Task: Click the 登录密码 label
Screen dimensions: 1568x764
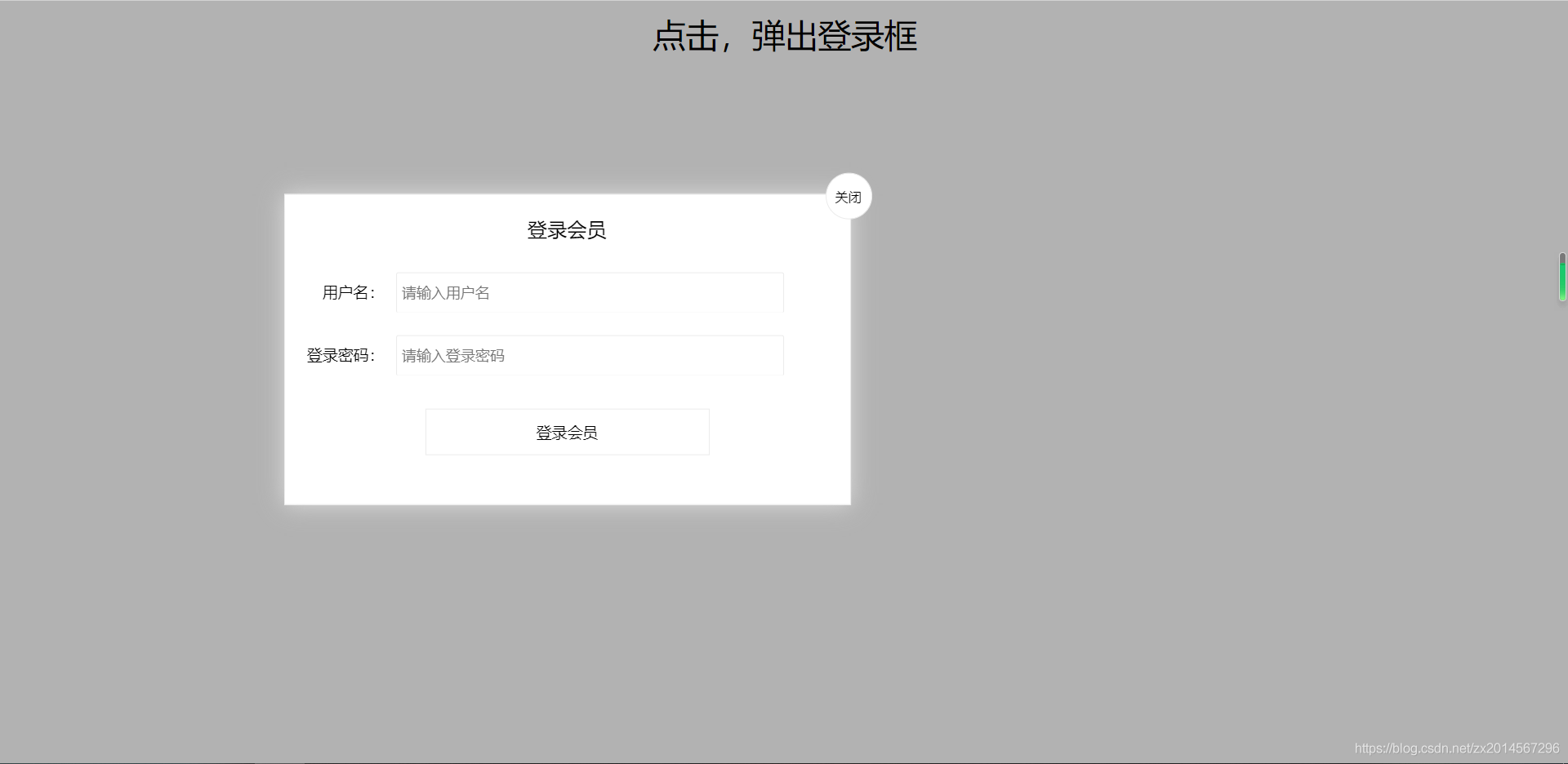Action: pos(341,355)
